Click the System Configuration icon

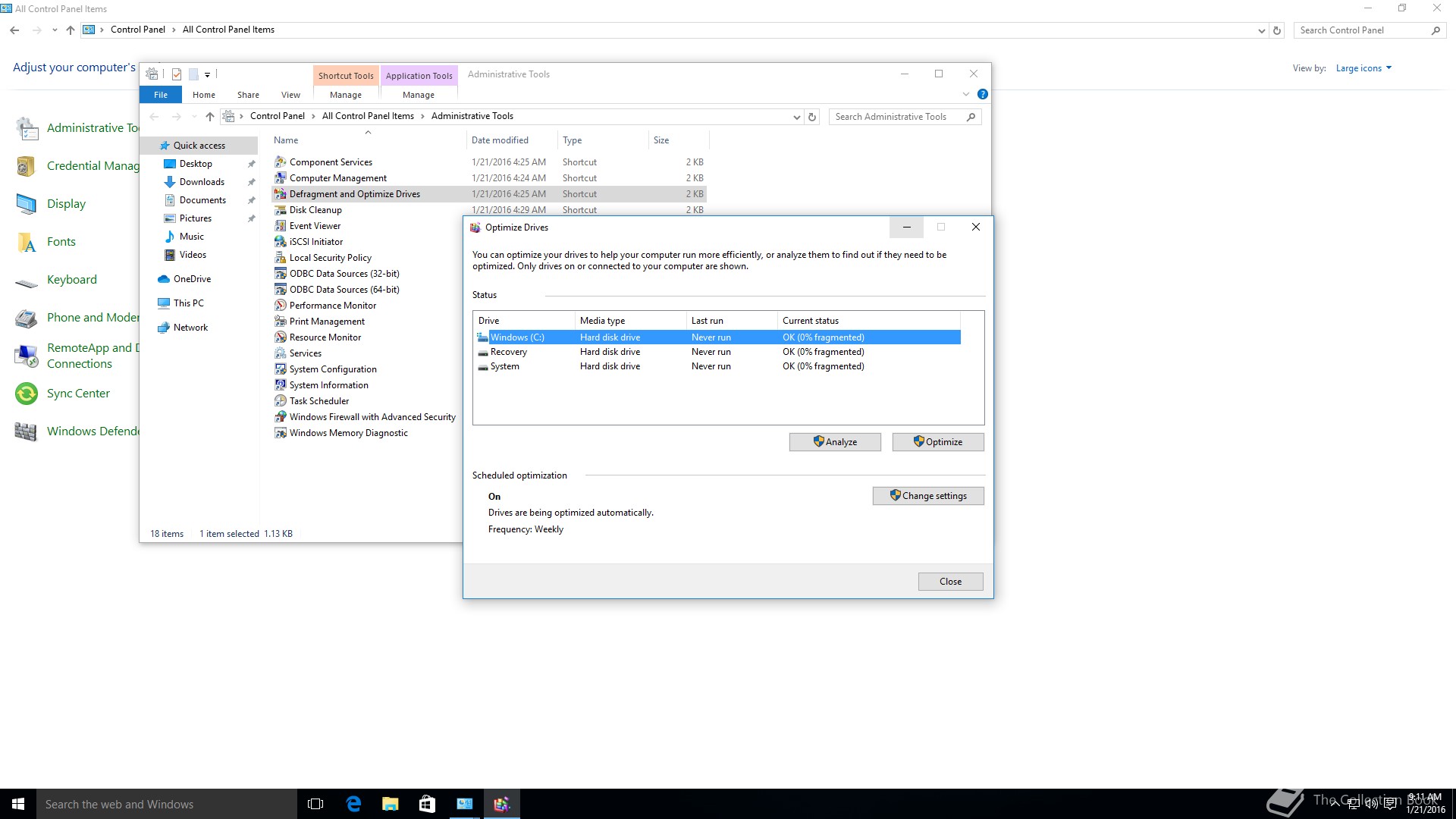tap(281, 369)
